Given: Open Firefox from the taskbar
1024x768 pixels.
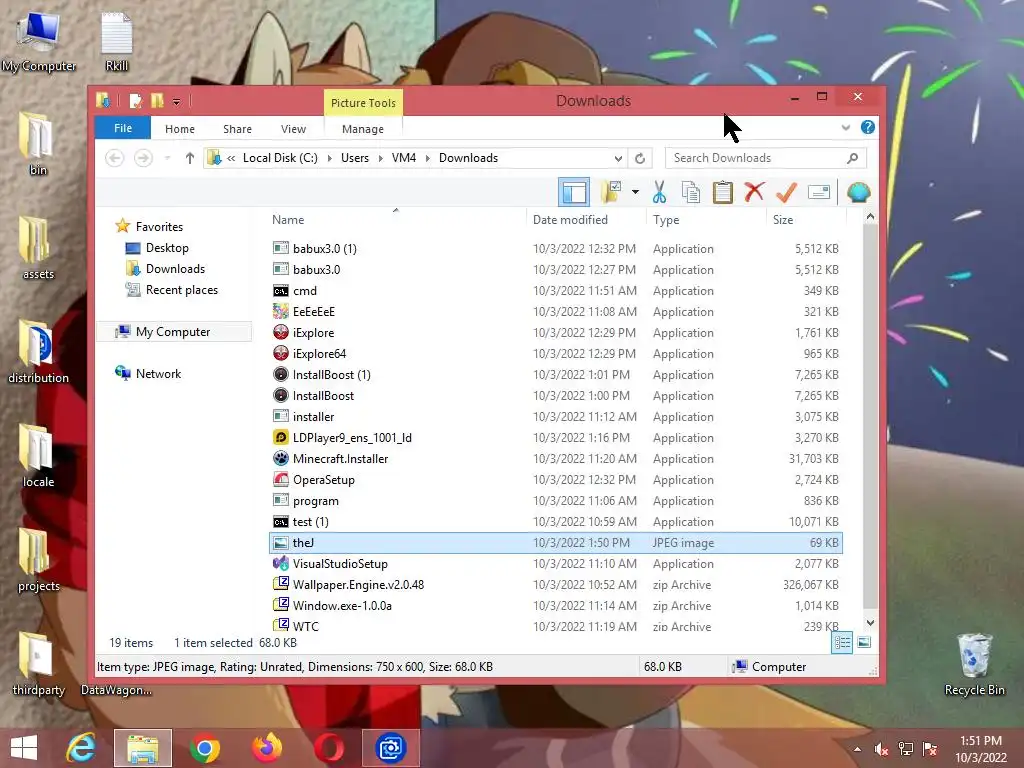Looking at the screenshot, I should point(267,748).
